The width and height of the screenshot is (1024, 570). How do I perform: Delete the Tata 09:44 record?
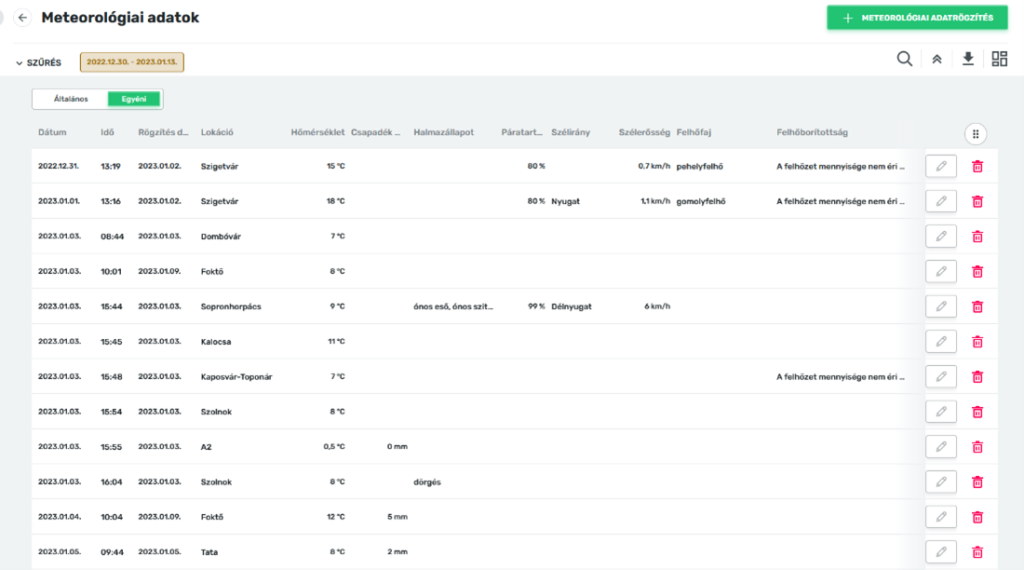[x=977, y=551]
